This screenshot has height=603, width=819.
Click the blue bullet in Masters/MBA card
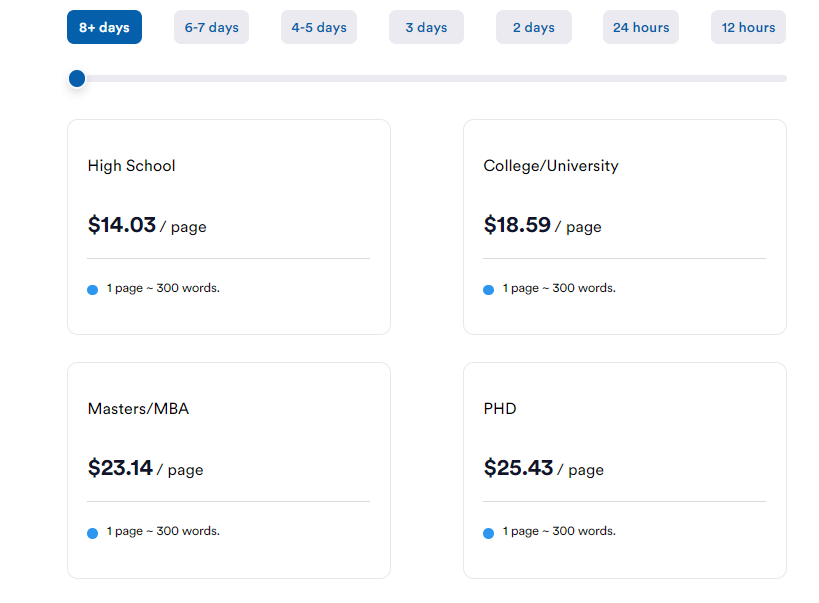(x=92, y=533)
